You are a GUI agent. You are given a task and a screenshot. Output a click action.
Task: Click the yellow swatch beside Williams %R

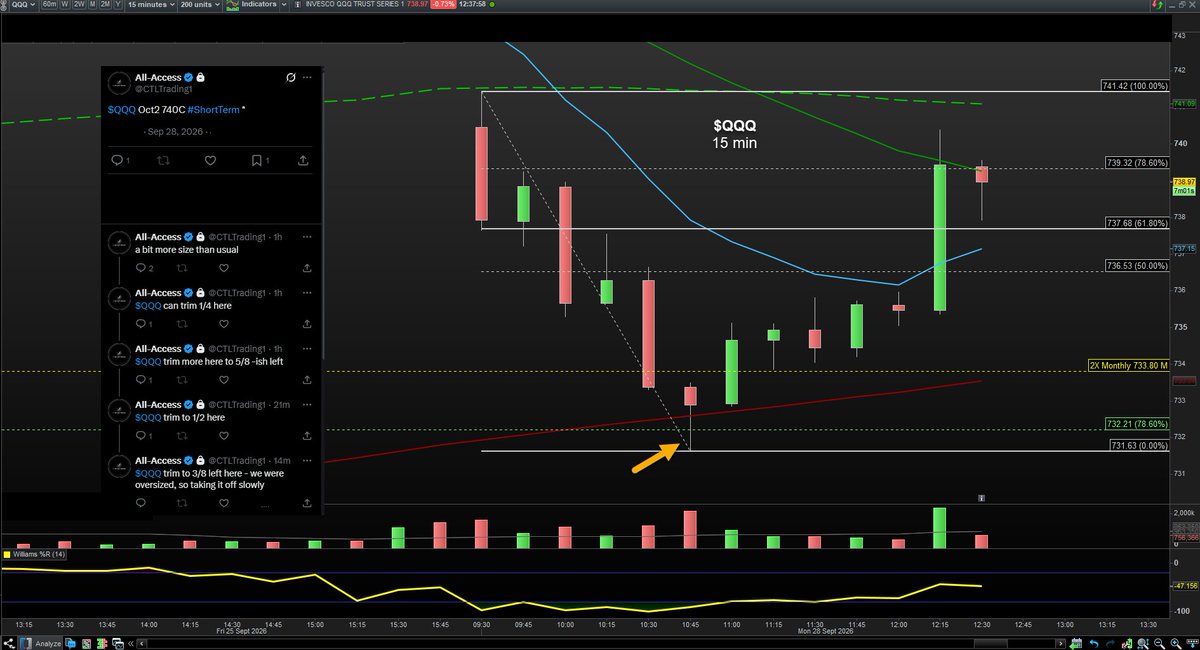coord(7,553)
